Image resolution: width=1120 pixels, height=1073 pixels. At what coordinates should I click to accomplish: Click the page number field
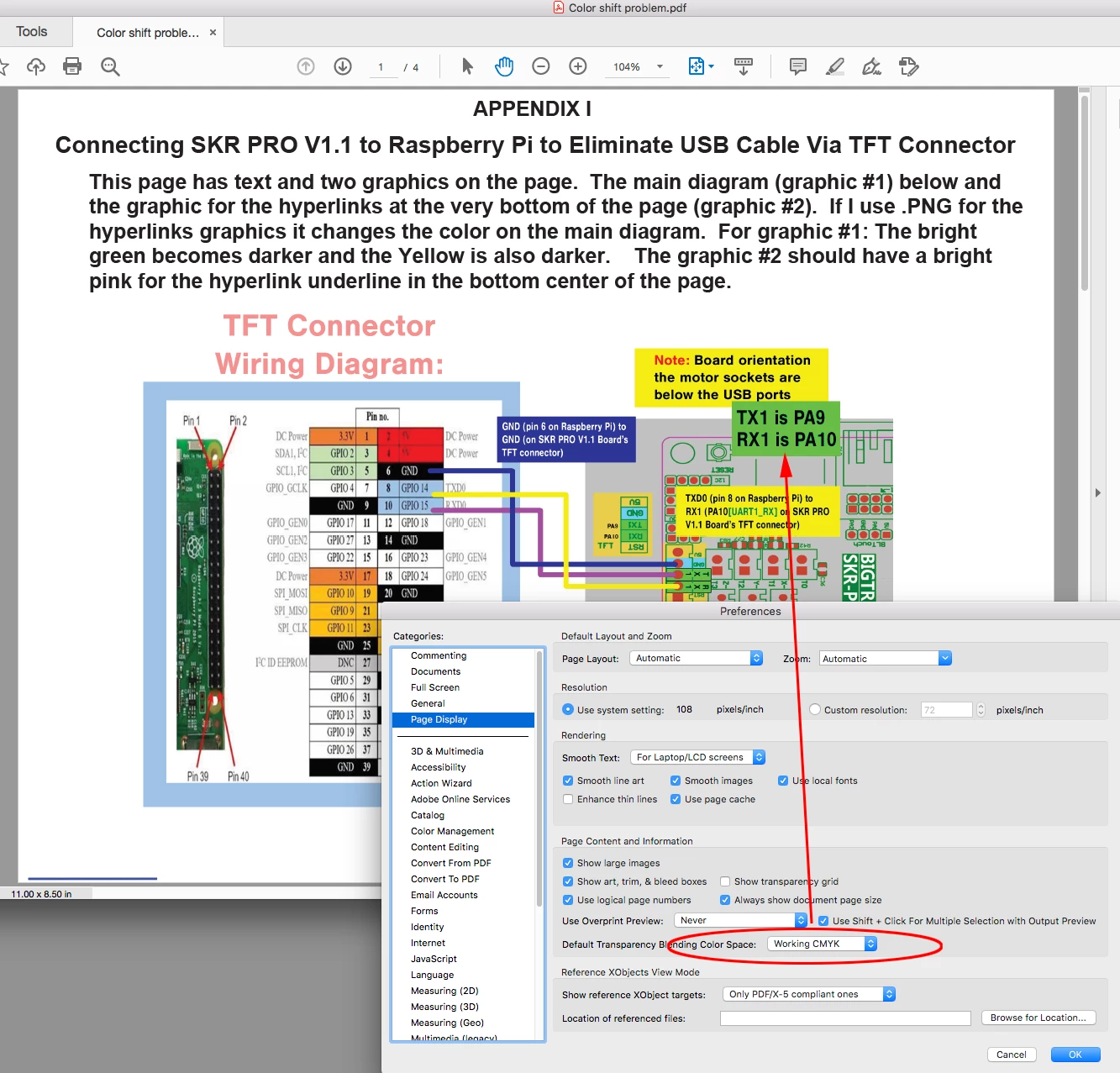pos(381,67)
